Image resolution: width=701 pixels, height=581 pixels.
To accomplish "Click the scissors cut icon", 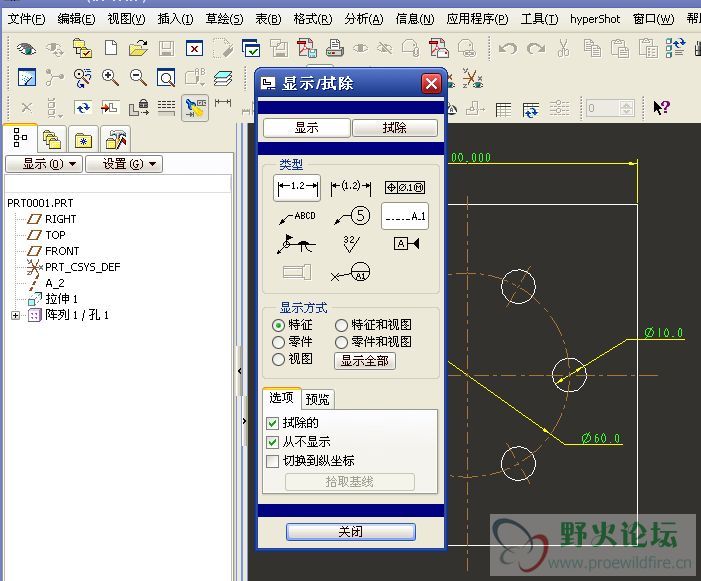I will pos(564,48).
